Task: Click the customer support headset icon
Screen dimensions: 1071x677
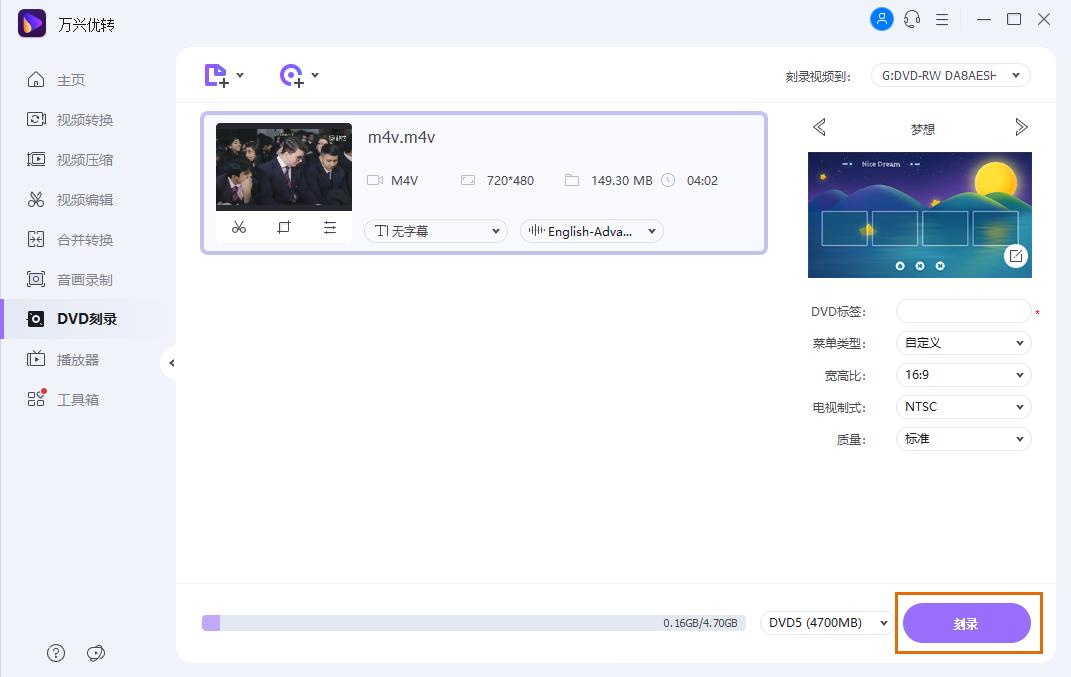Action: pos(912,19)
